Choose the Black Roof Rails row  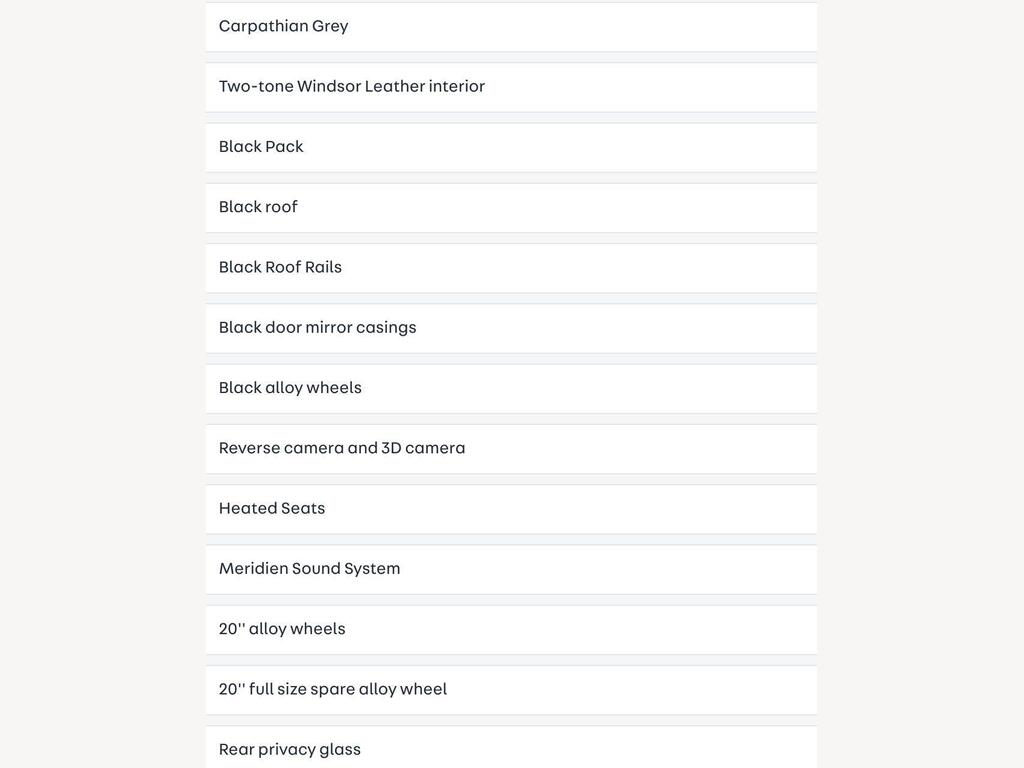(x=511, y=268)
